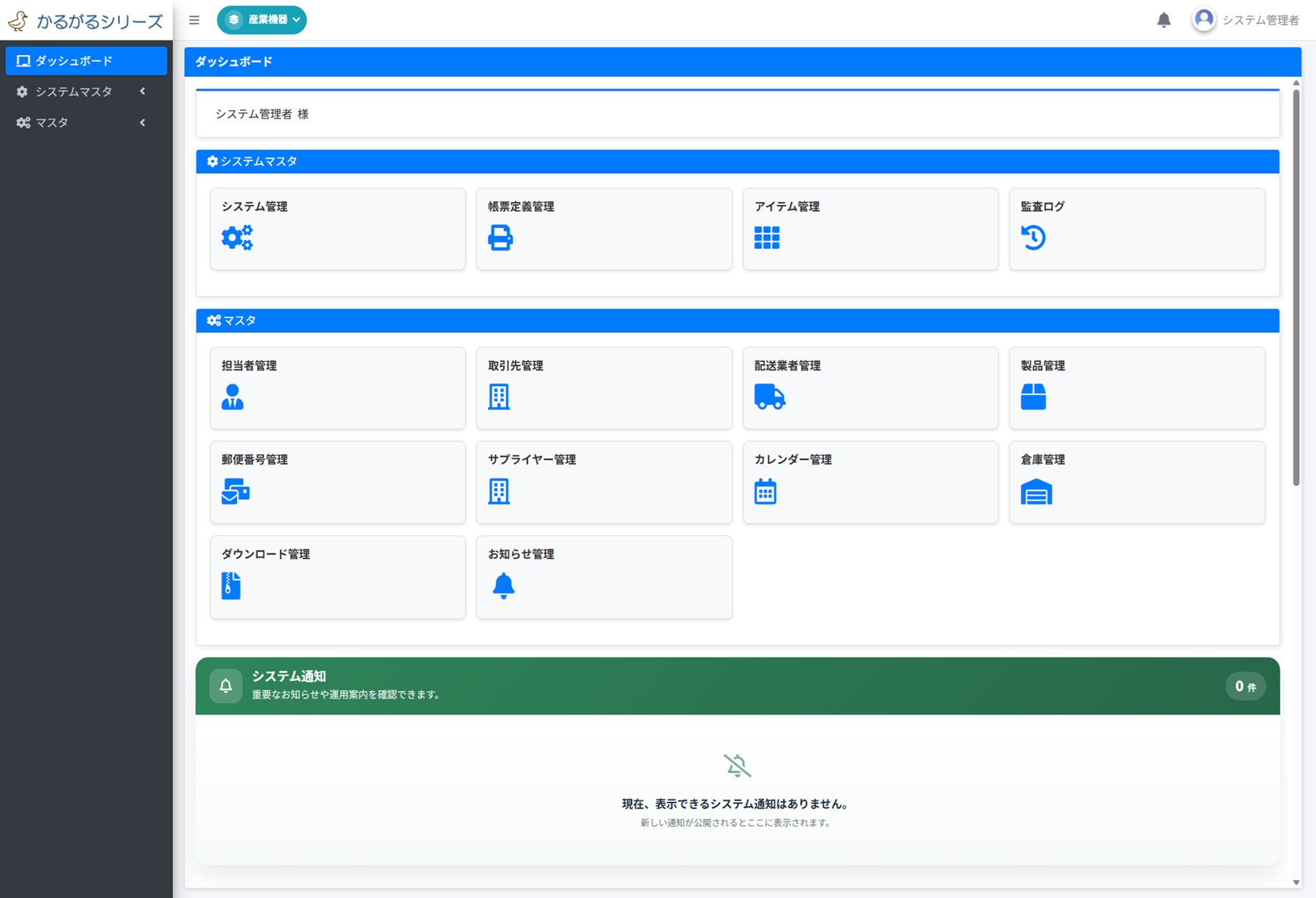Expand システムマスタ sidebar chevron
The width and height of the screenshot is (1316, 898).
pyautogui.click(x=143, y=91)
